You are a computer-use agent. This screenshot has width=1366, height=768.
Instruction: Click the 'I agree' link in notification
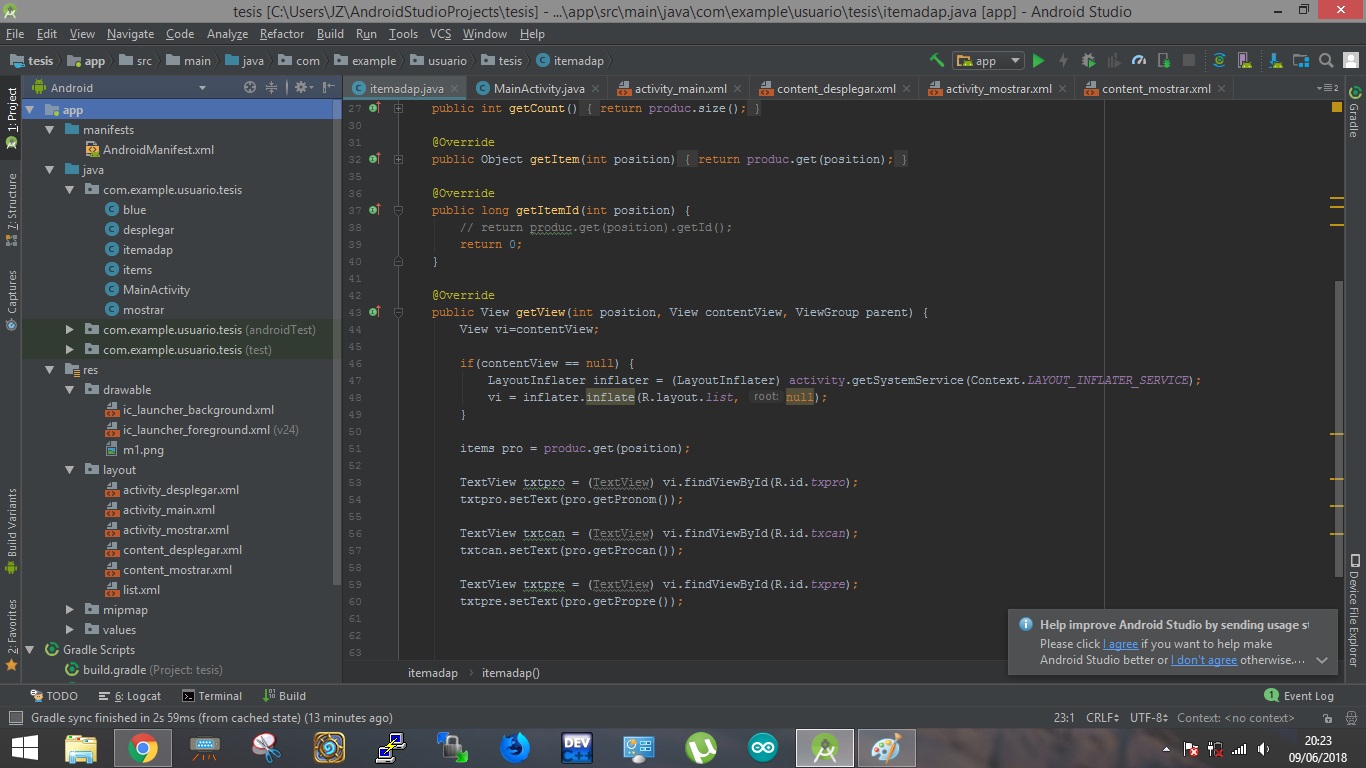coord(1120,644)
